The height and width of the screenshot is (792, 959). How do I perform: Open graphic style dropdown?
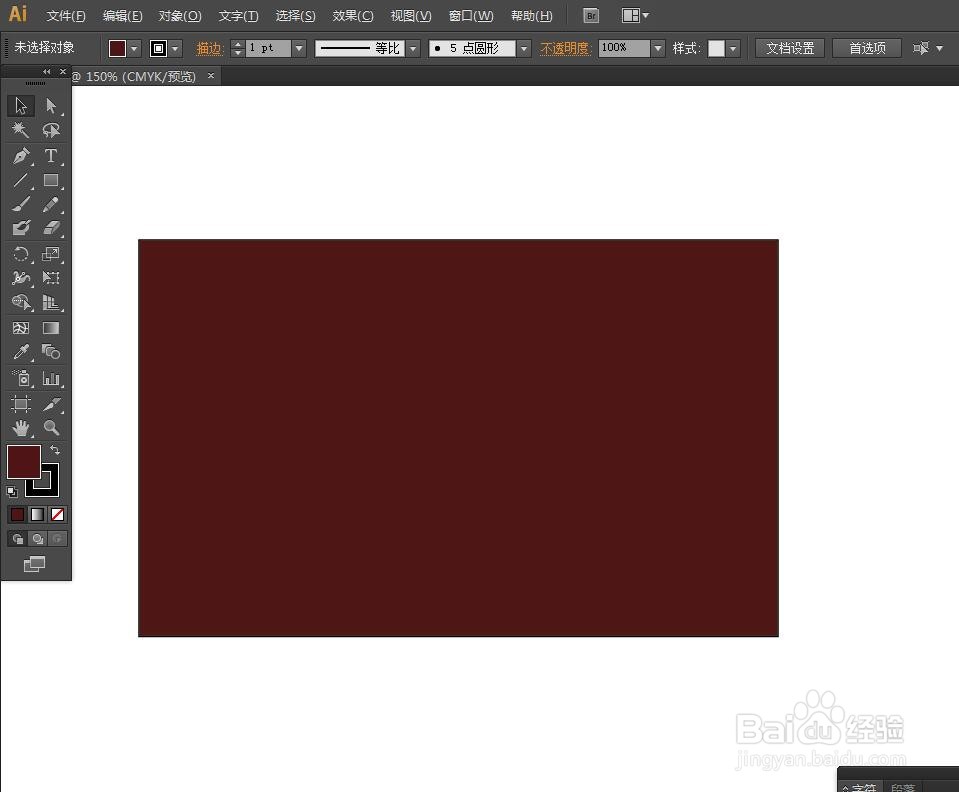[733, 48]
